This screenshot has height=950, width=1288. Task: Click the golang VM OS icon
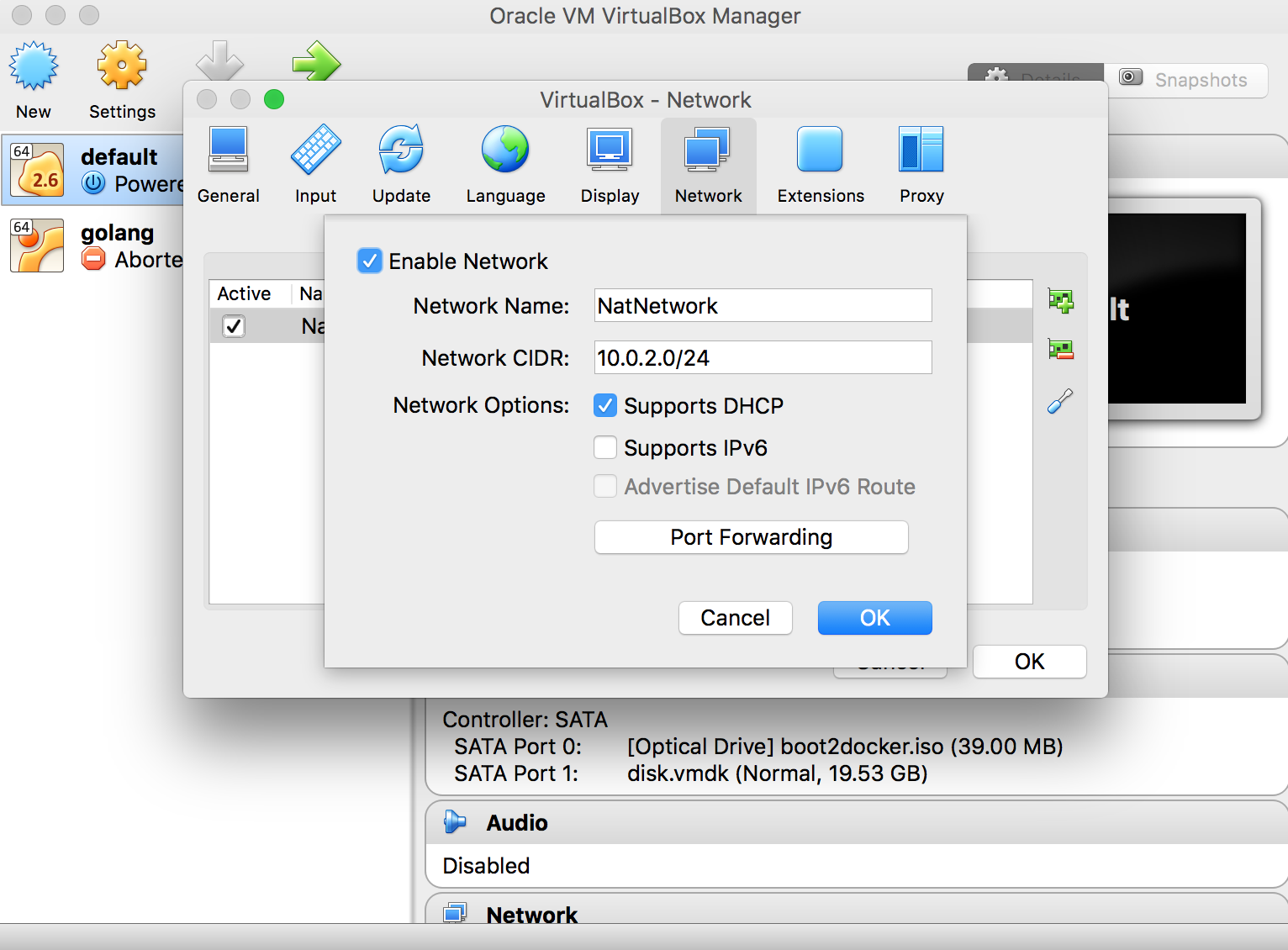(x=37, y=245)
